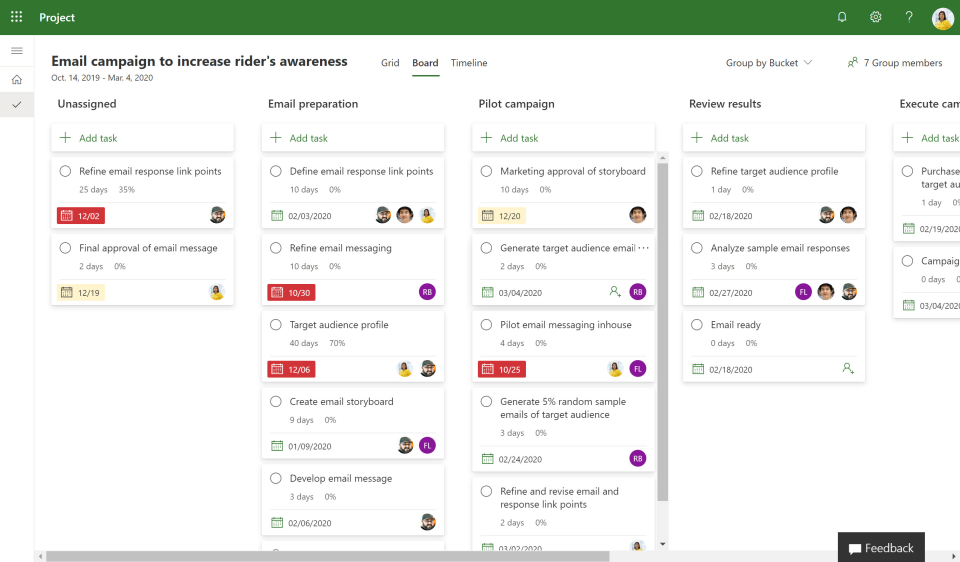Click the yellow 12/20 due date badge
This screenshot has width=960, height=562.
pyautogui.click(x=502, y=215)
